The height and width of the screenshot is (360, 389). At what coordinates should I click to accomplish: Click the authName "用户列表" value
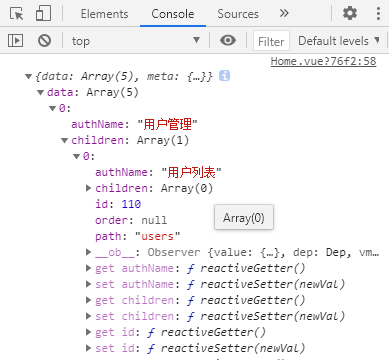[x=191, y=172]
